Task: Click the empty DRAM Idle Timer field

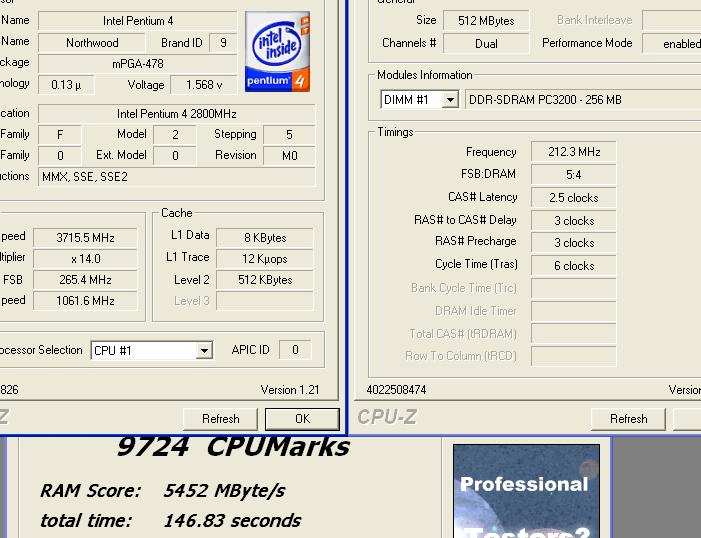Action: 574,311
